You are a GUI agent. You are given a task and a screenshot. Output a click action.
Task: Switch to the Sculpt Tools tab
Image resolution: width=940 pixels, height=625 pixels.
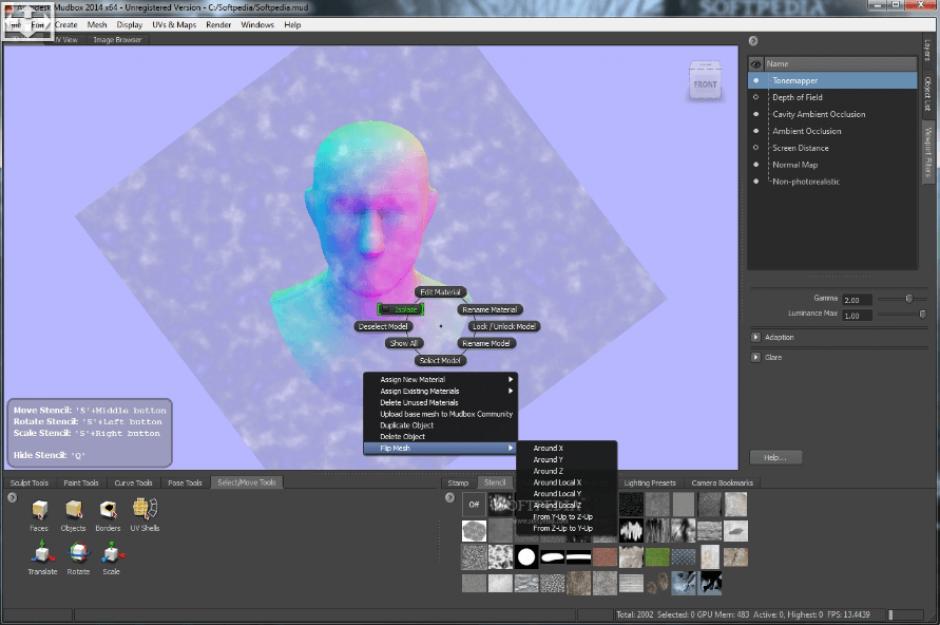click(29, 482)
